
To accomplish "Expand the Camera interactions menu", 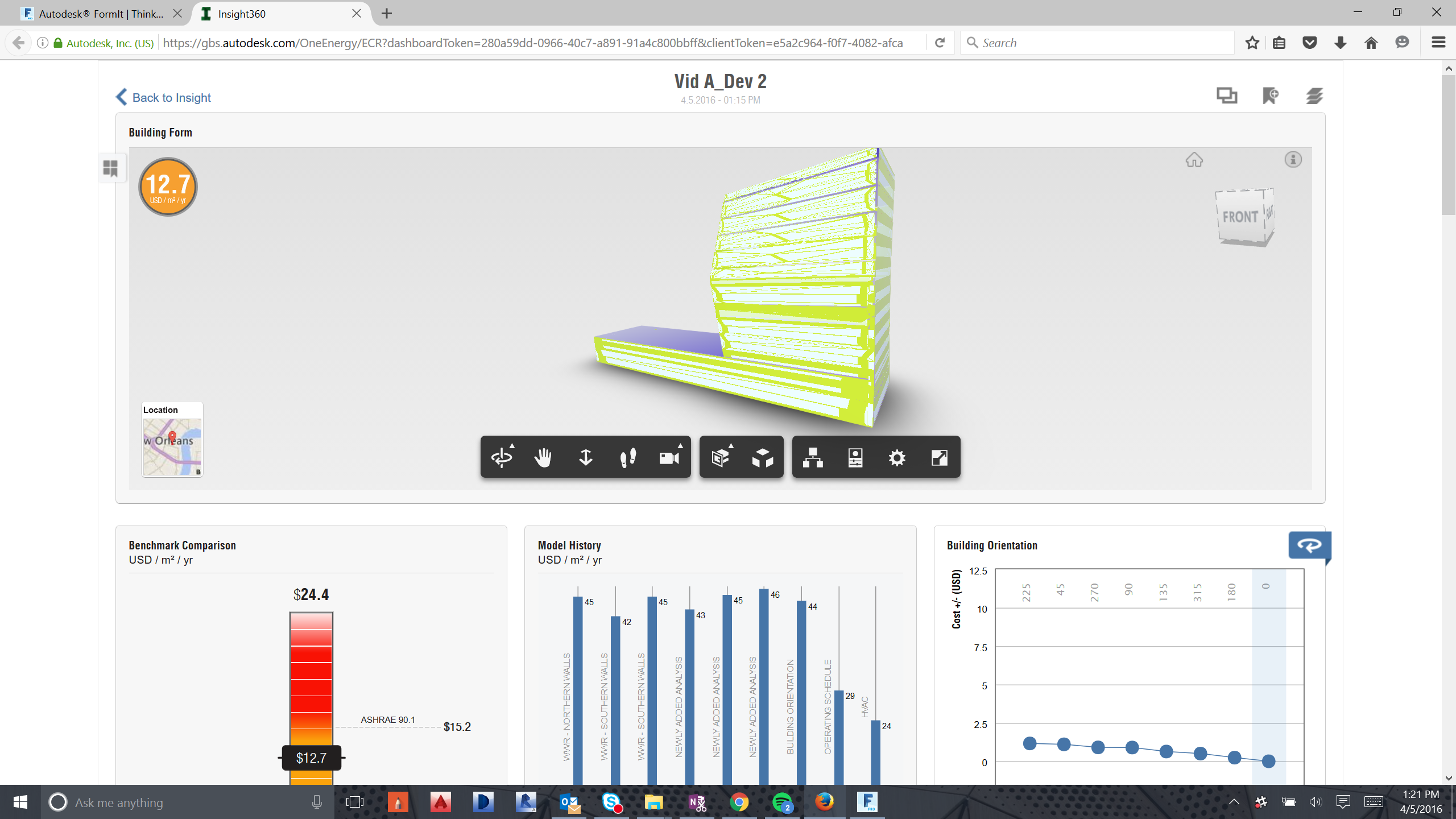I will tap(669, 457).
